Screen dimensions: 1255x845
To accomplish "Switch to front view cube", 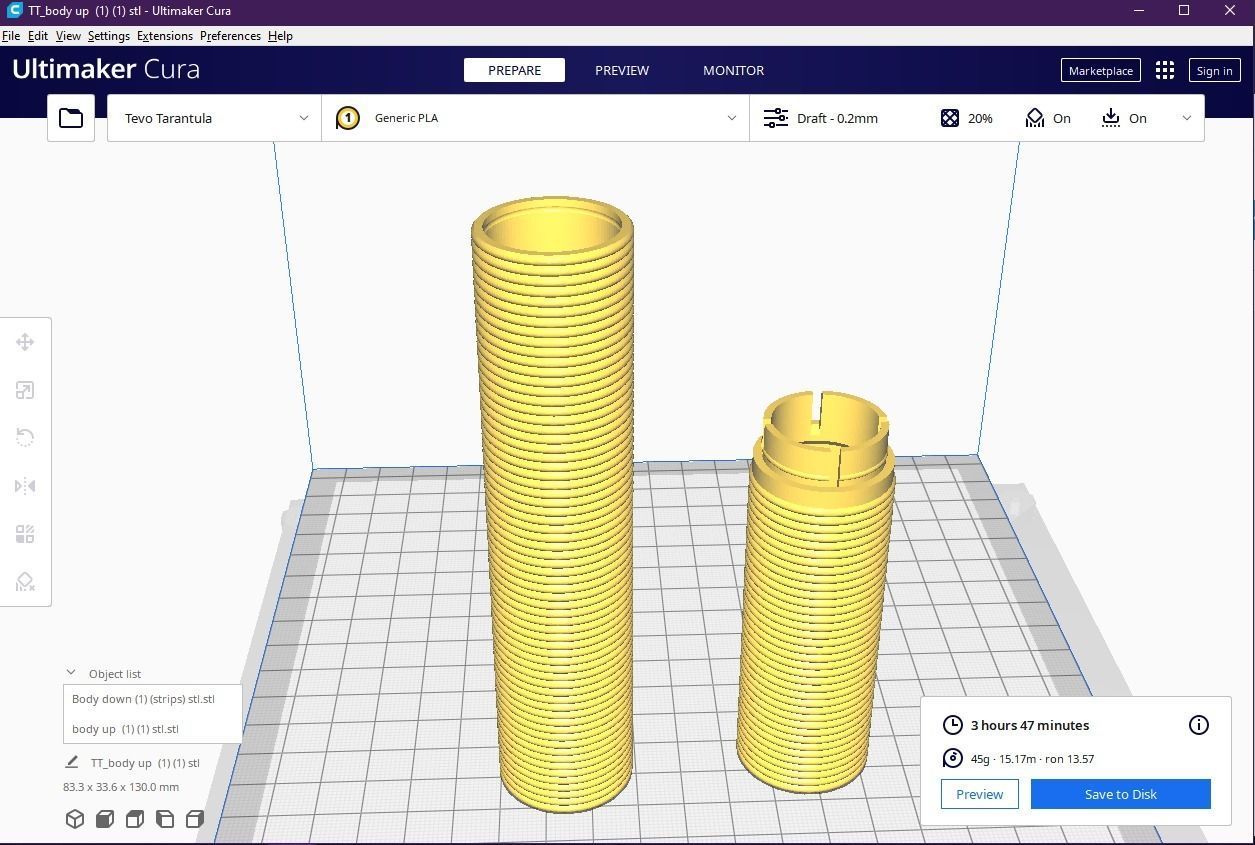I will tap(105, 819).
